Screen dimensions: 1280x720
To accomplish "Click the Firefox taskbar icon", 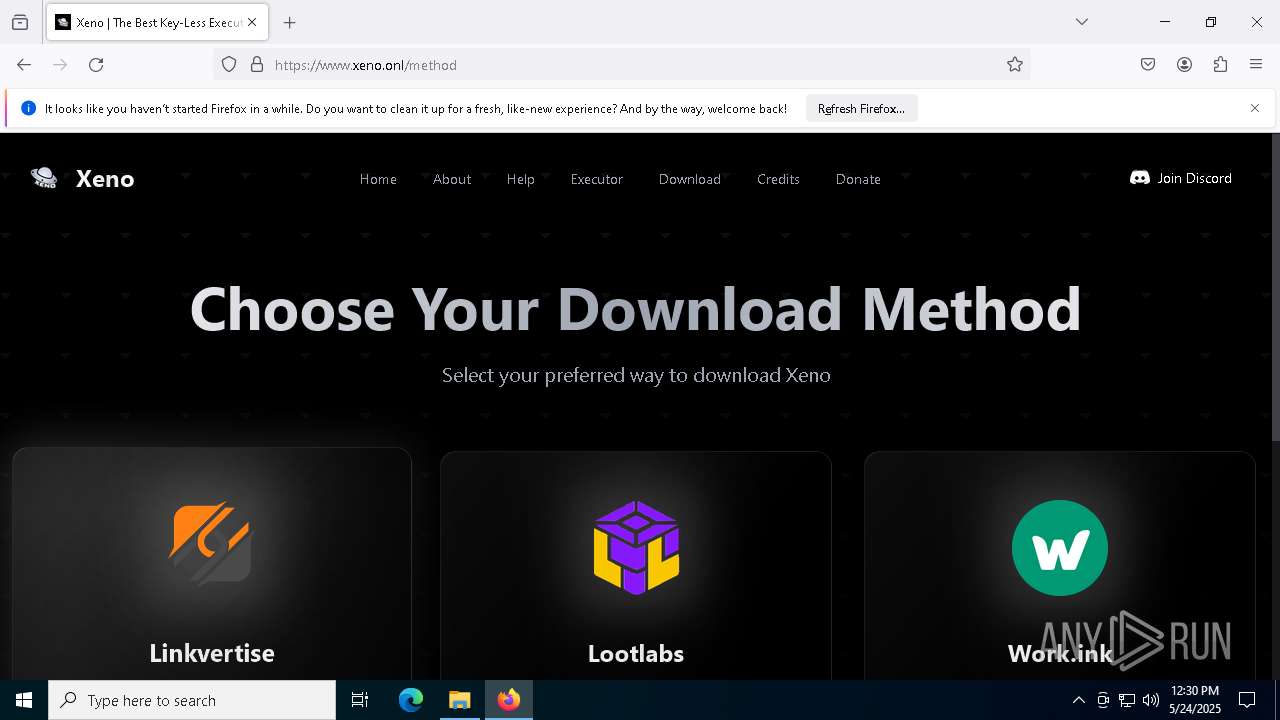I will click(509, 700).
